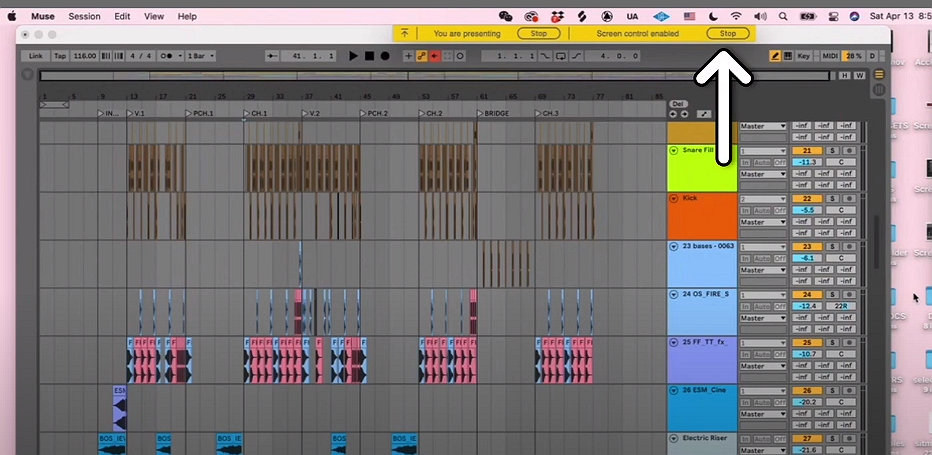
Task: Click the Capture MIDI icon
Action: [447, 56]
